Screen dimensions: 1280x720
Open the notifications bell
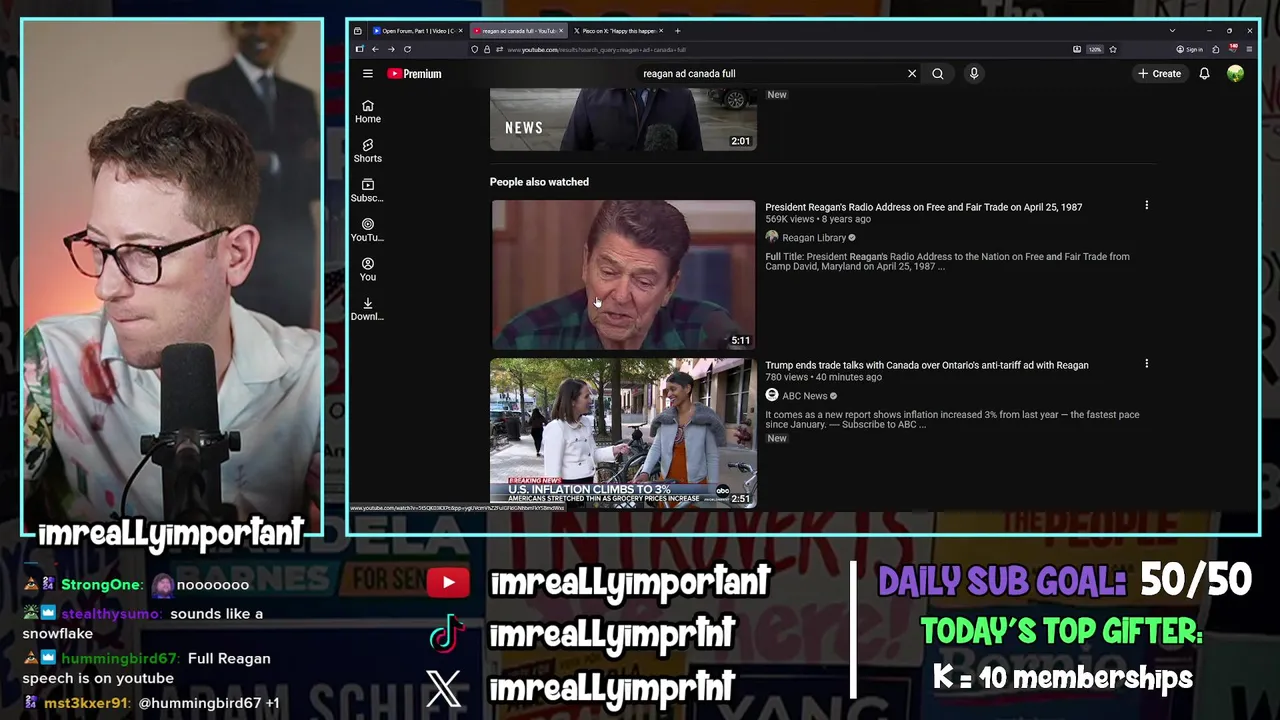coord(1205,74)
